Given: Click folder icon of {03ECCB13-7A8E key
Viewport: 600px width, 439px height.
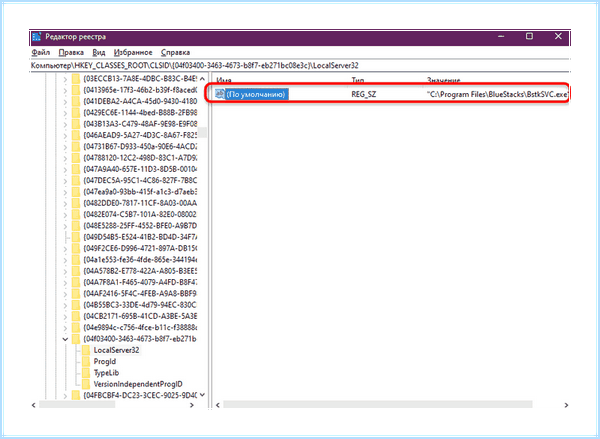Looking at the screenshot, I should point(76,79).
